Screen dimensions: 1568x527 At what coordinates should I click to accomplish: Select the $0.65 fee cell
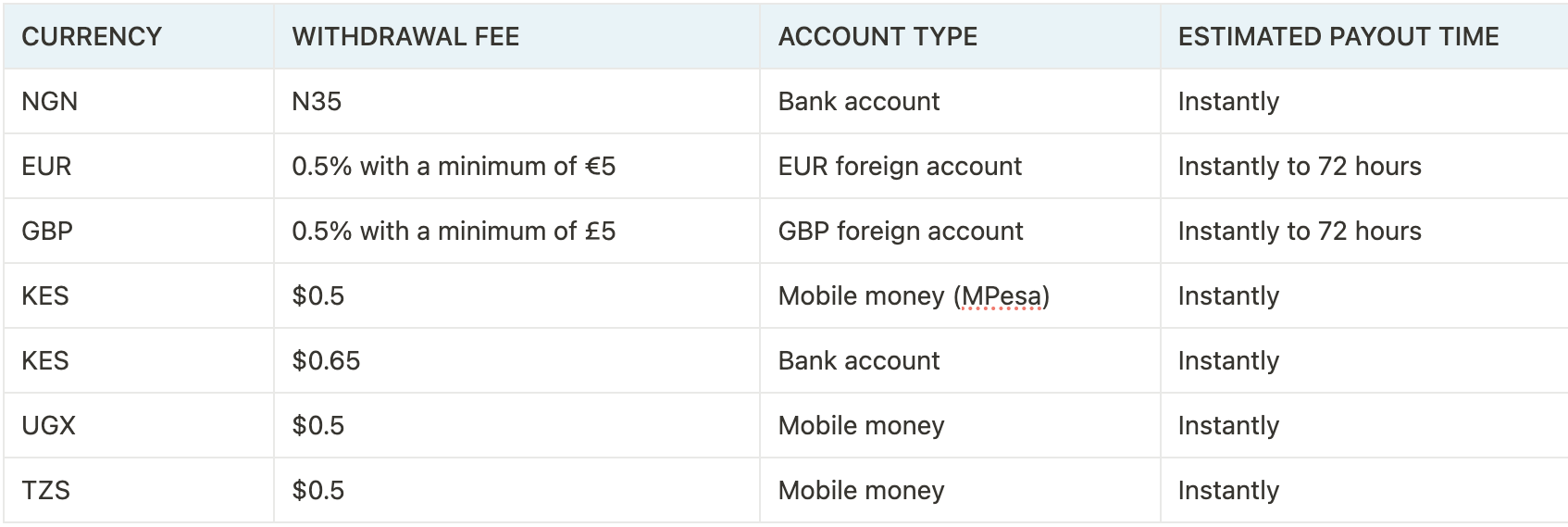click(516, 360)
